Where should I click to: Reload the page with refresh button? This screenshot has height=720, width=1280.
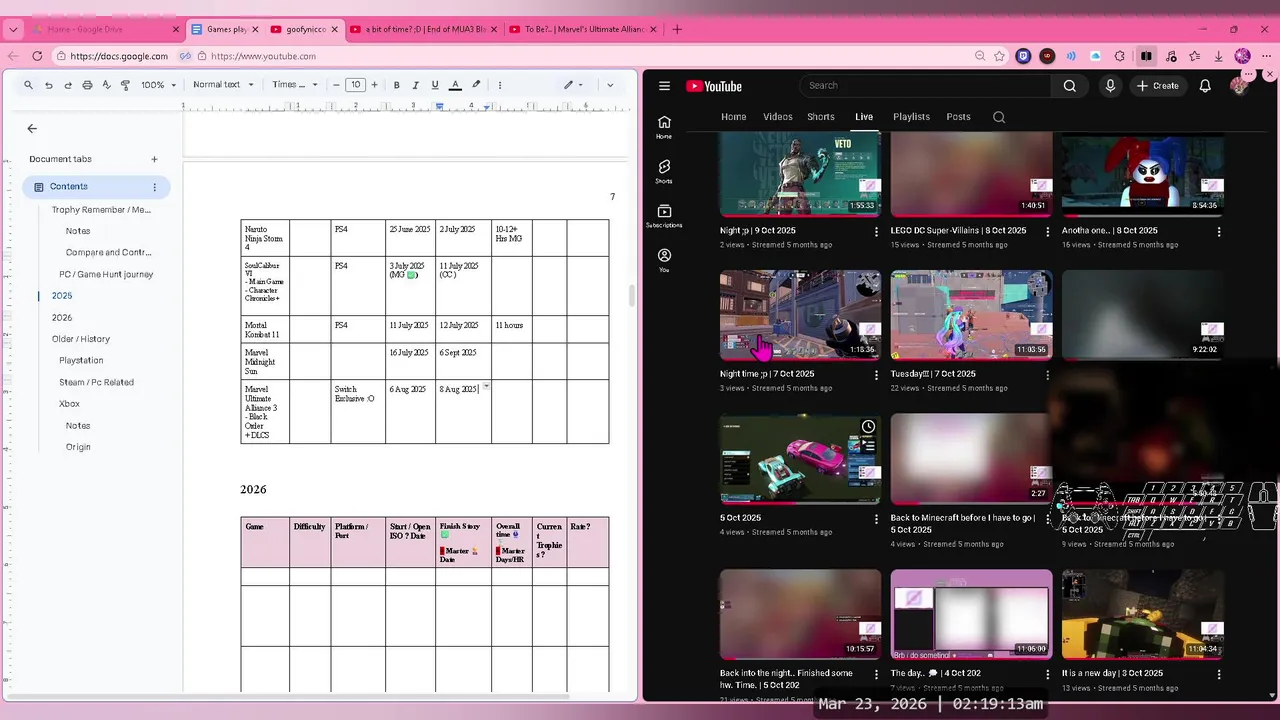click(37, 56)
